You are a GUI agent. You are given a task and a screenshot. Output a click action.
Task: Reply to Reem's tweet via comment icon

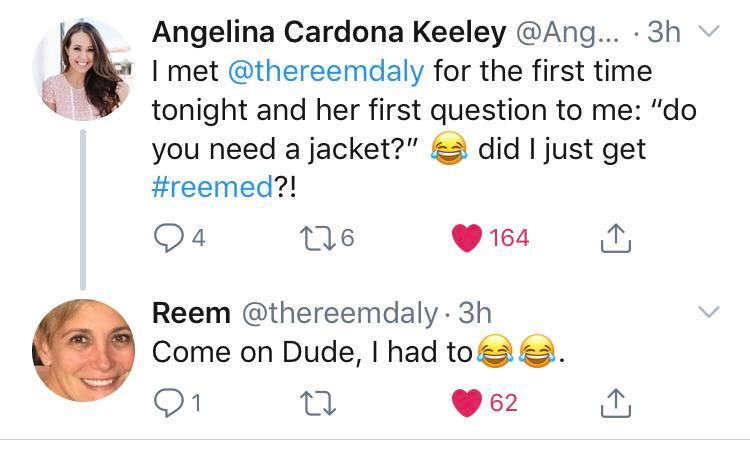167,402
